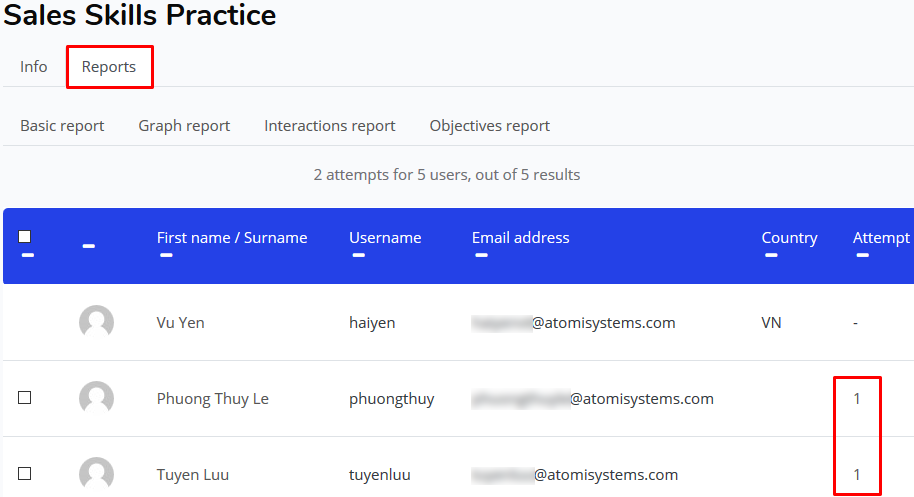Hide the Email address column dash icon
This screenshot has height=497, width=914.
pos(481,255)
